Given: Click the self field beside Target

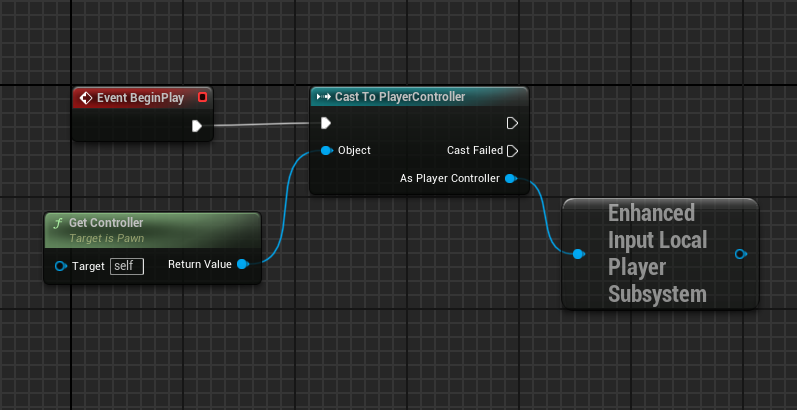Looking at the screenshot, I should click(127, 266).
